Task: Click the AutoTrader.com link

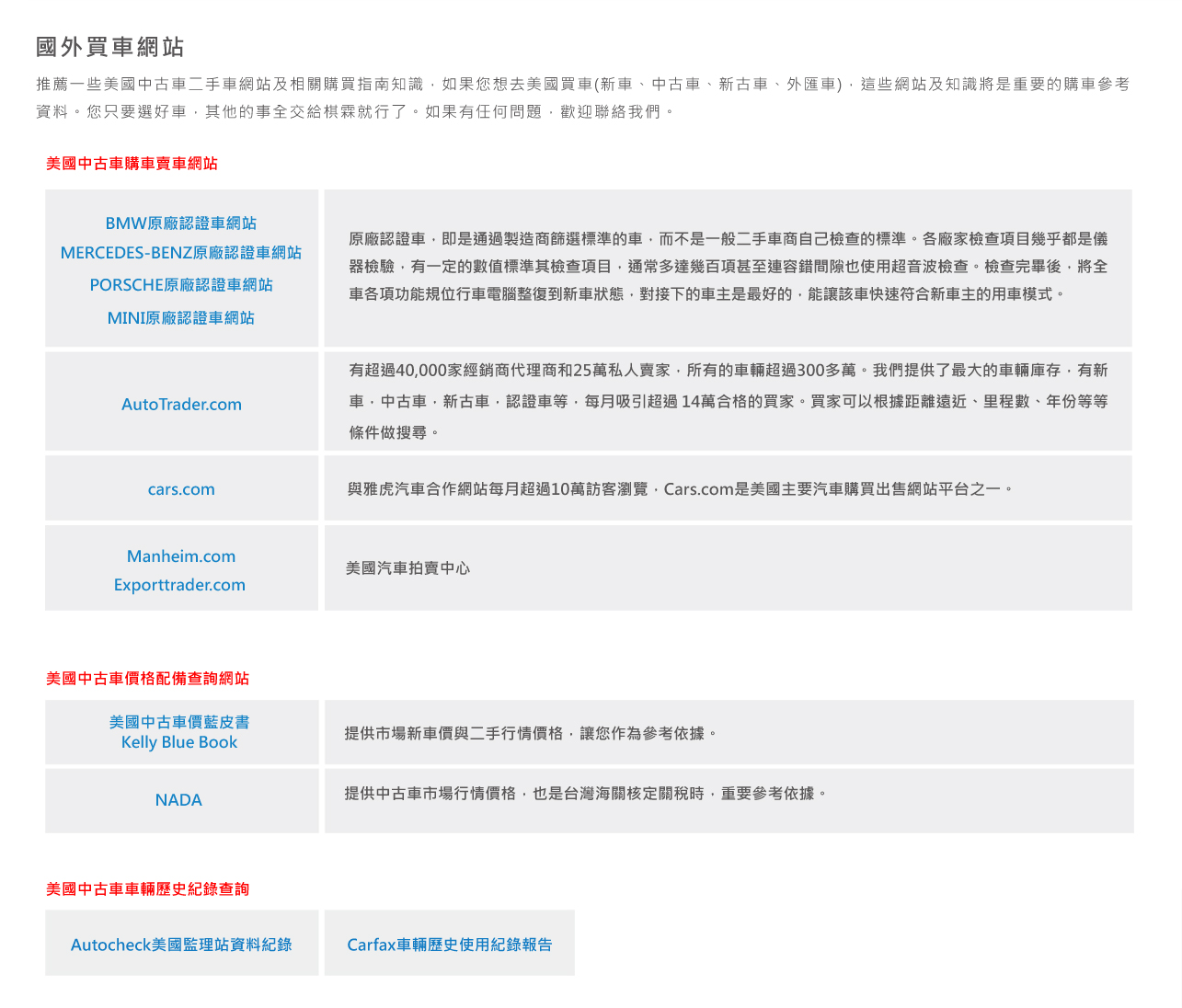Action: tap(181, 405)
